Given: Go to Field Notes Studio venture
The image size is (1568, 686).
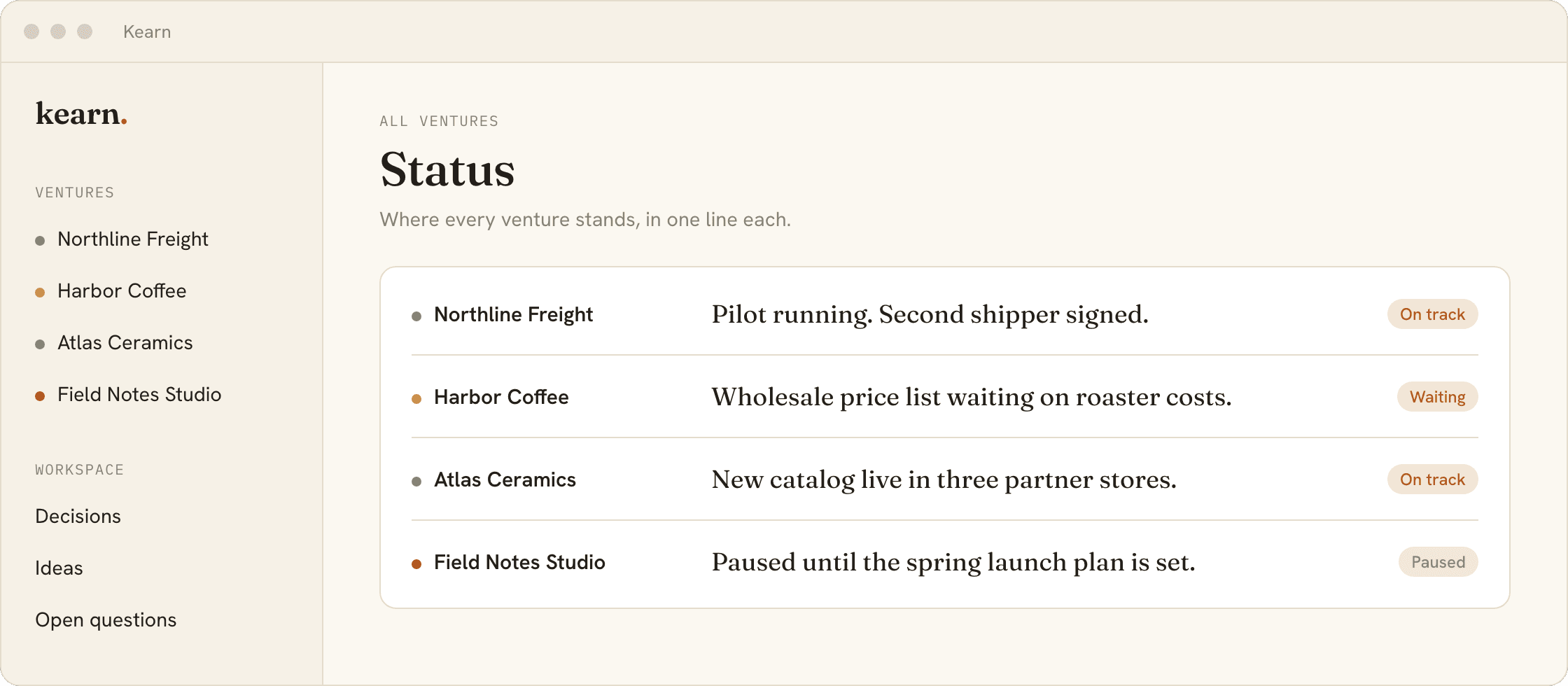Looking at the screenshot, I should tap(139, 395).
